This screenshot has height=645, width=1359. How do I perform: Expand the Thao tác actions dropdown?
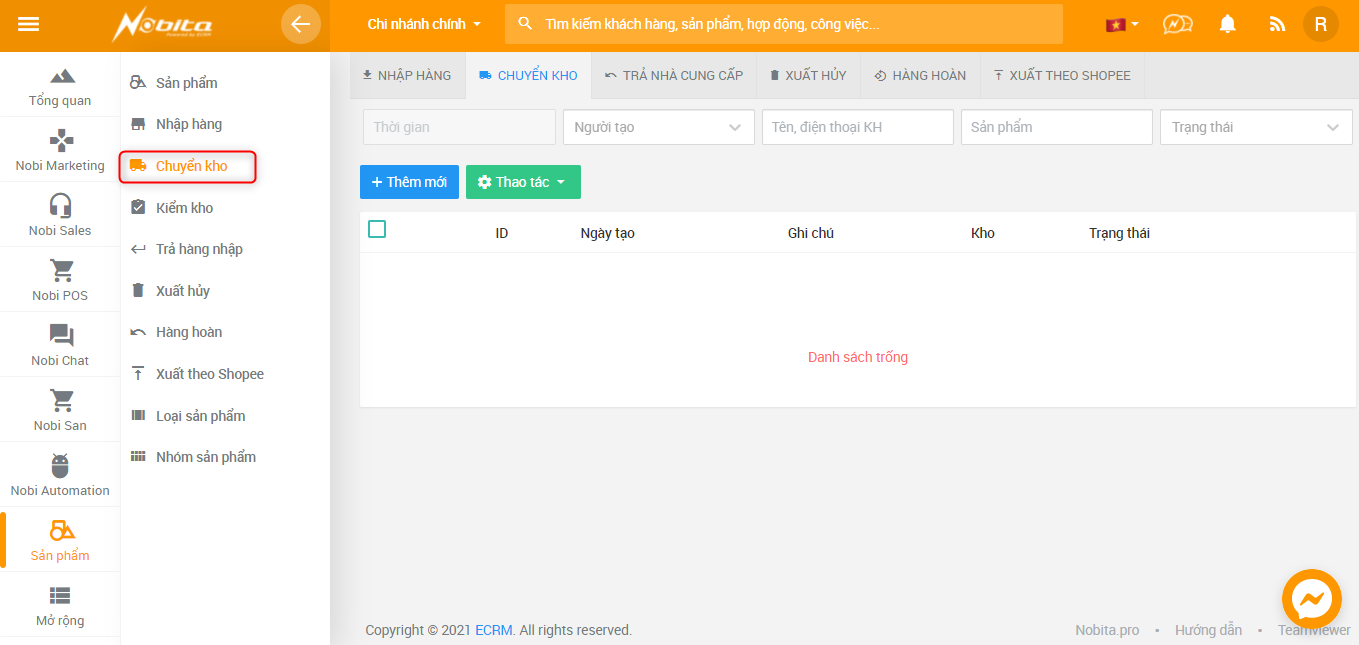coord(523,182)
